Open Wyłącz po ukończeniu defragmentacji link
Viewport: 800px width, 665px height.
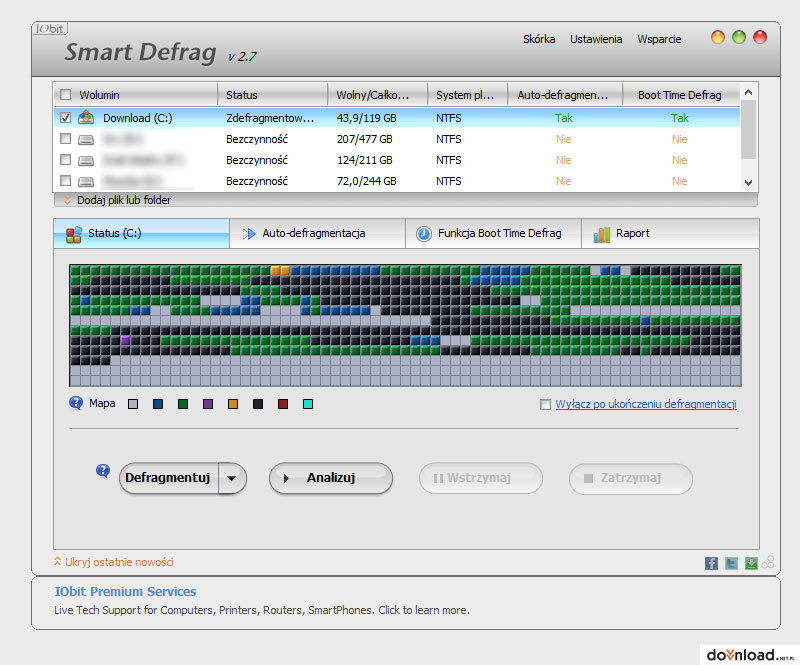click(x=646, y=404)
